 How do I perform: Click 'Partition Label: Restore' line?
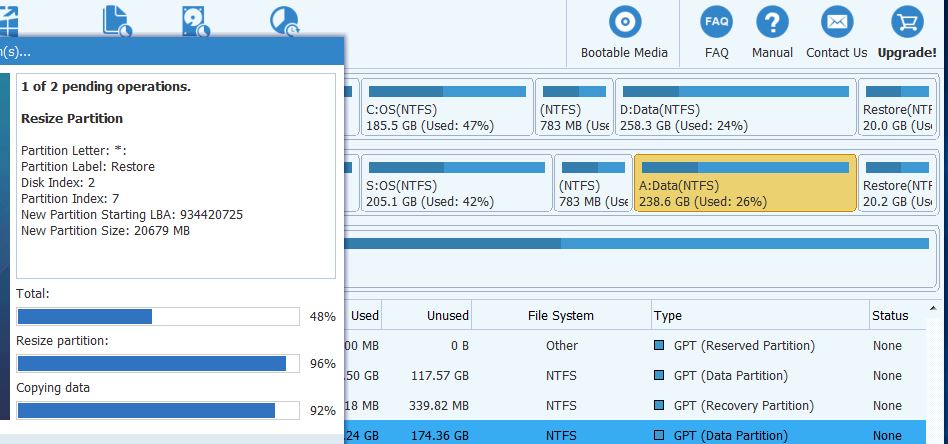tap(88, 166)
